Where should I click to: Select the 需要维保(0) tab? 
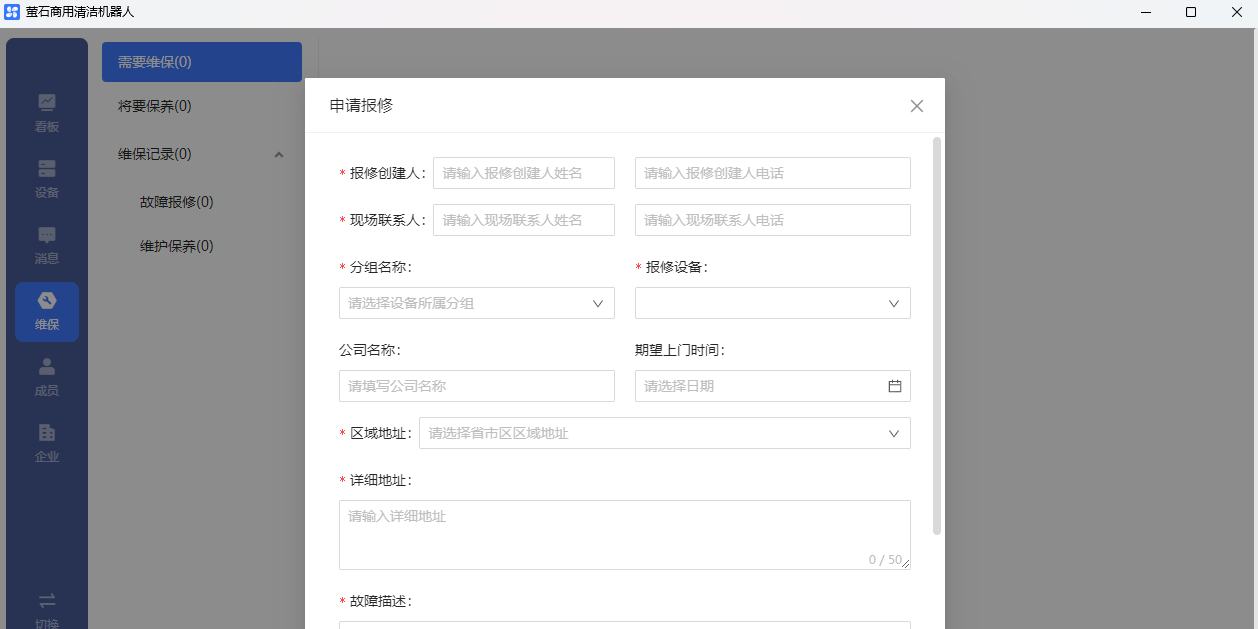coord(201,62)
